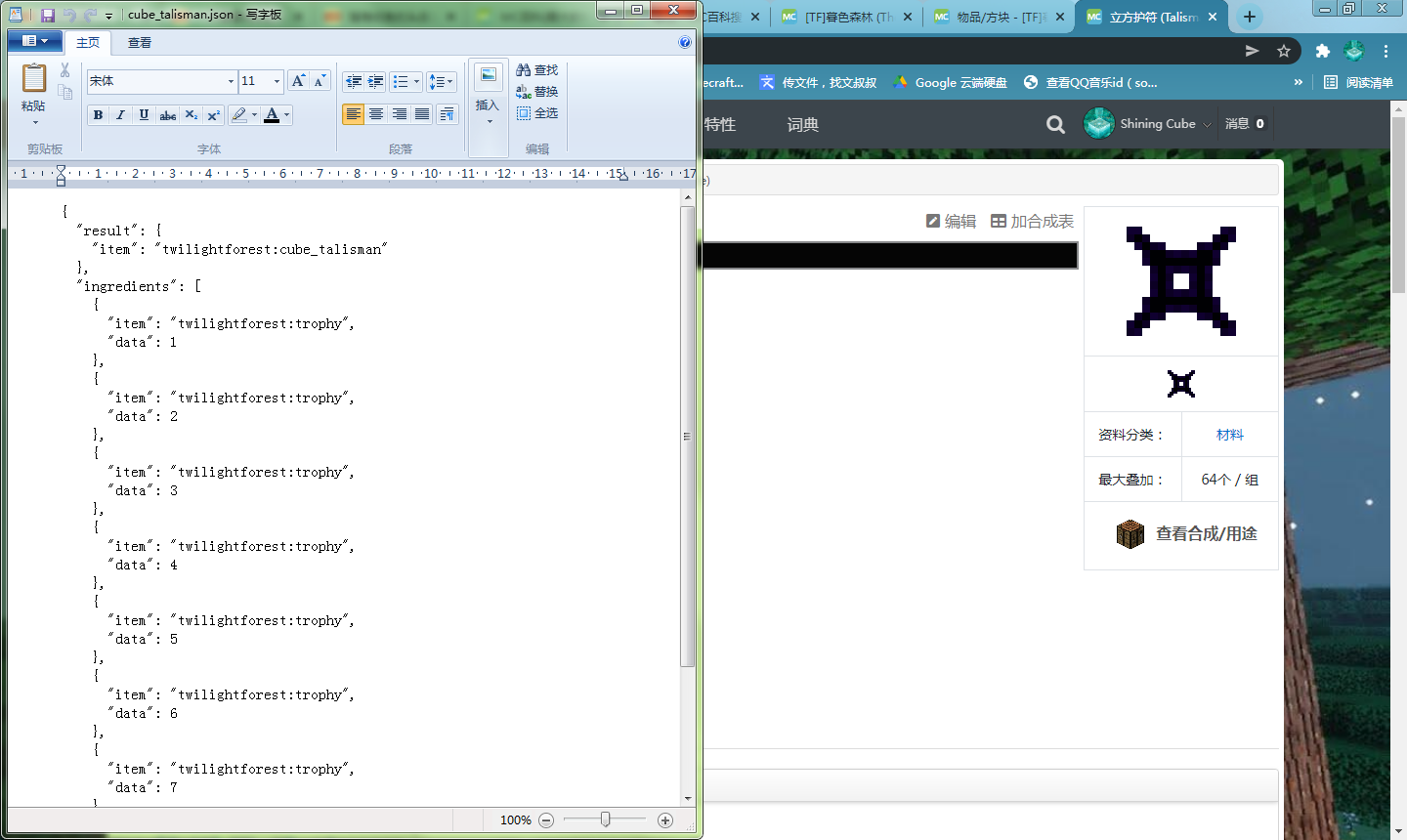The width and height of the screenshot is (1407, 840).
Task: Click 全选 select all button
Action: pyautogui.click(x=537, y=113)
